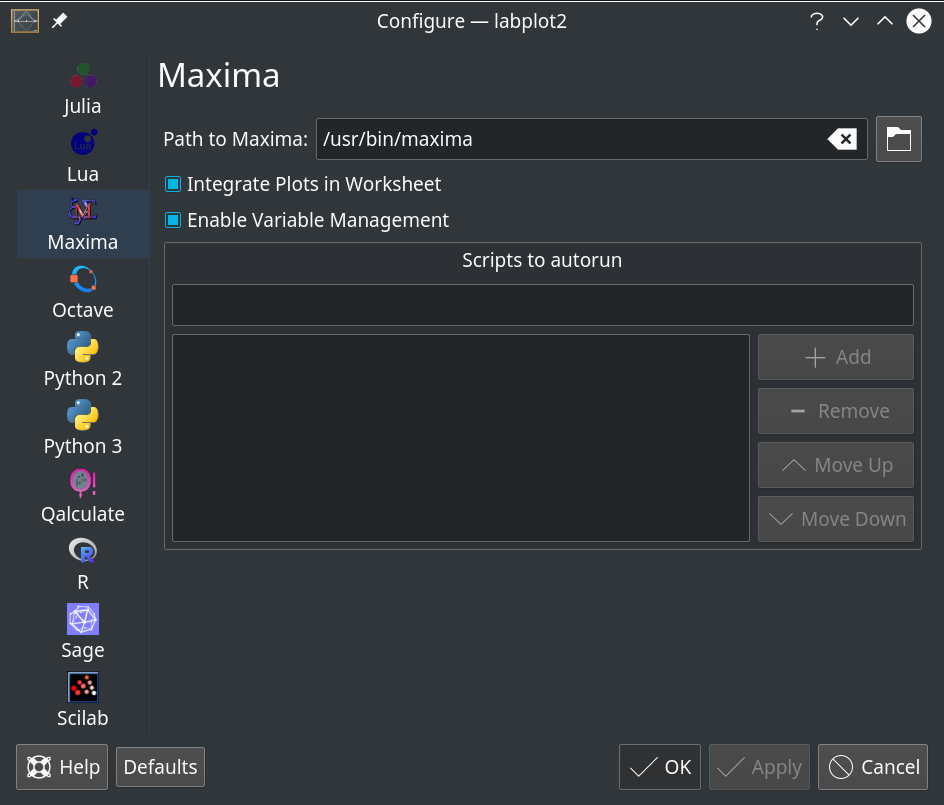The height and width of the screenshot is (805, 944).
Task: Disable Enable Variable Management checkbox
Action: point(173,220)
